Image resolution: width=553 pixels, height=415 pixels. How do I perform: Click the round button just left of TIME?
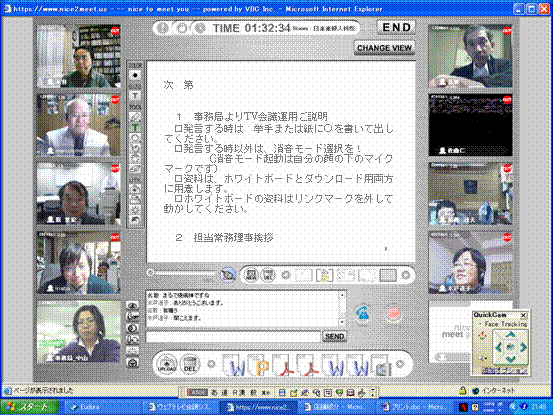200,28
